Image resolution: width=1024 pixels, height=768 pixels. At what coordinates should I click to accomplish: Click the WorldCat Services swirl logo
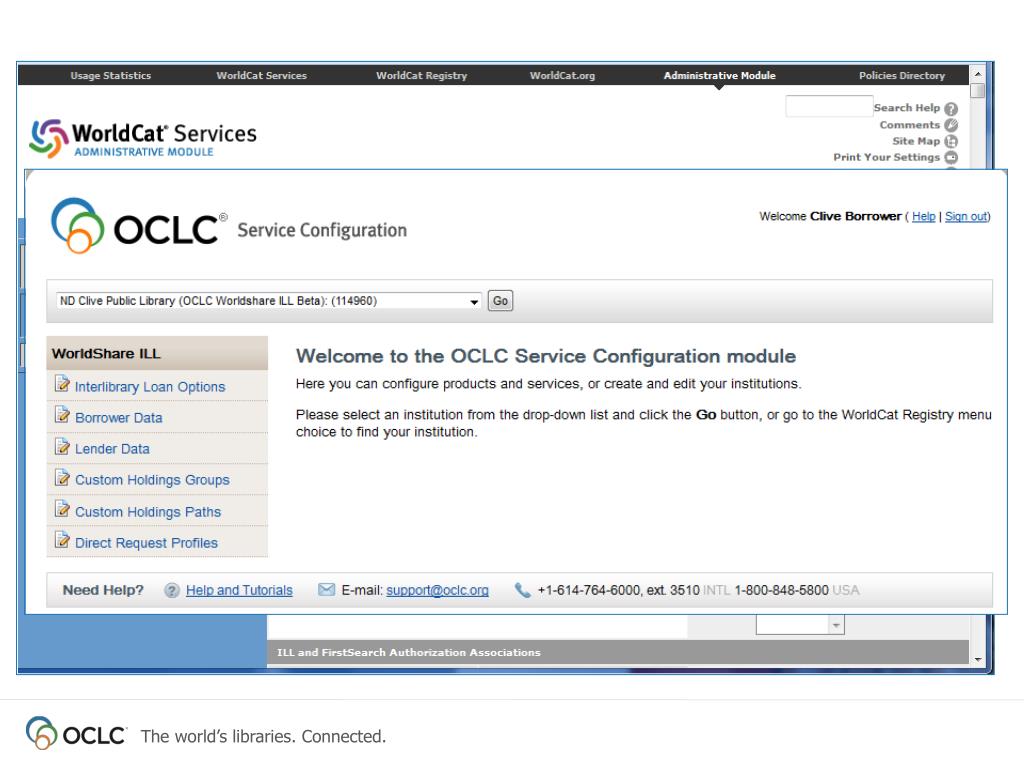[49, 138]
